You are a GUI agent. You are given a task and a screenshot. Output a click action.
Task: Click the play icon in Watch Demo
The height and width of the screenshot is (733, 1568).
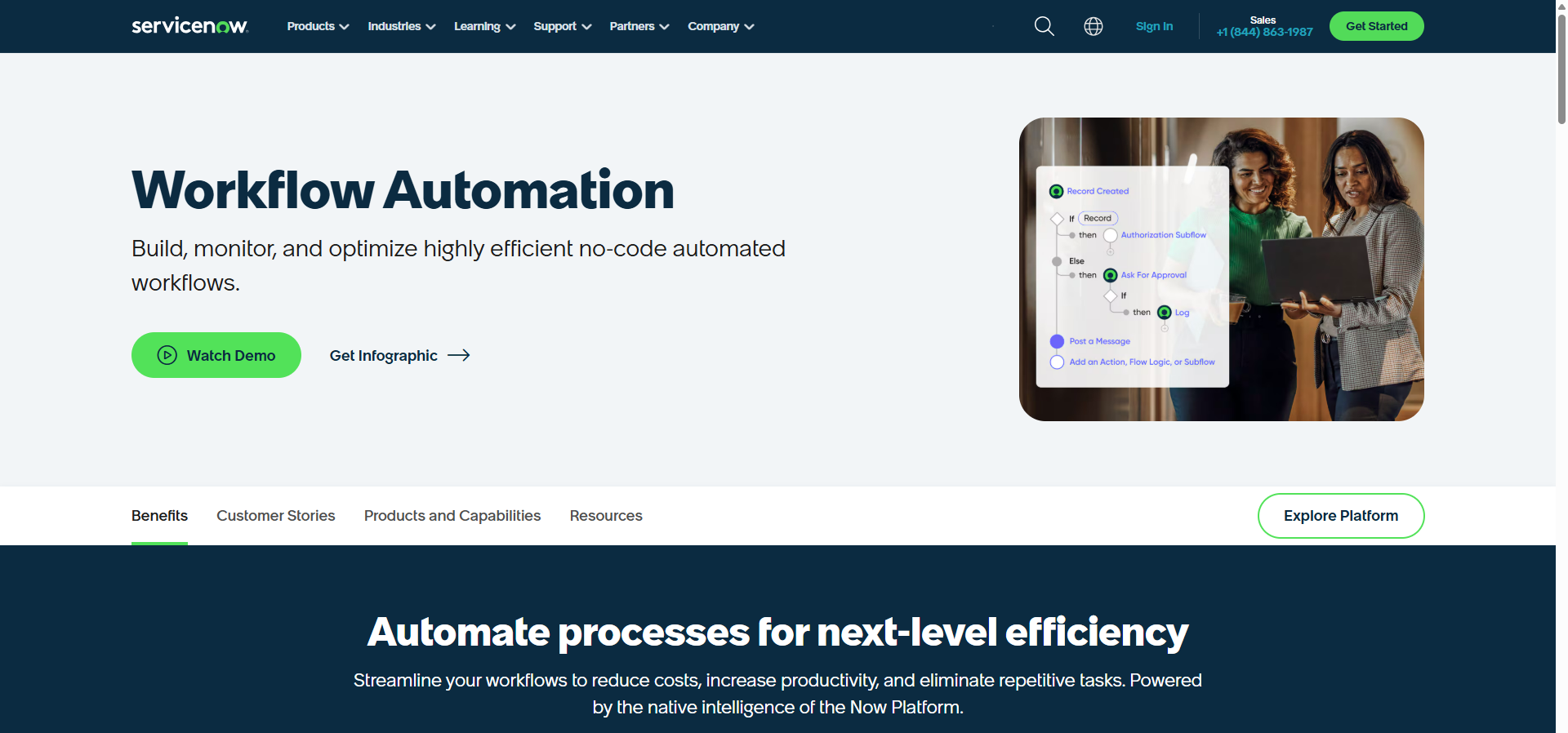[167, 355]
